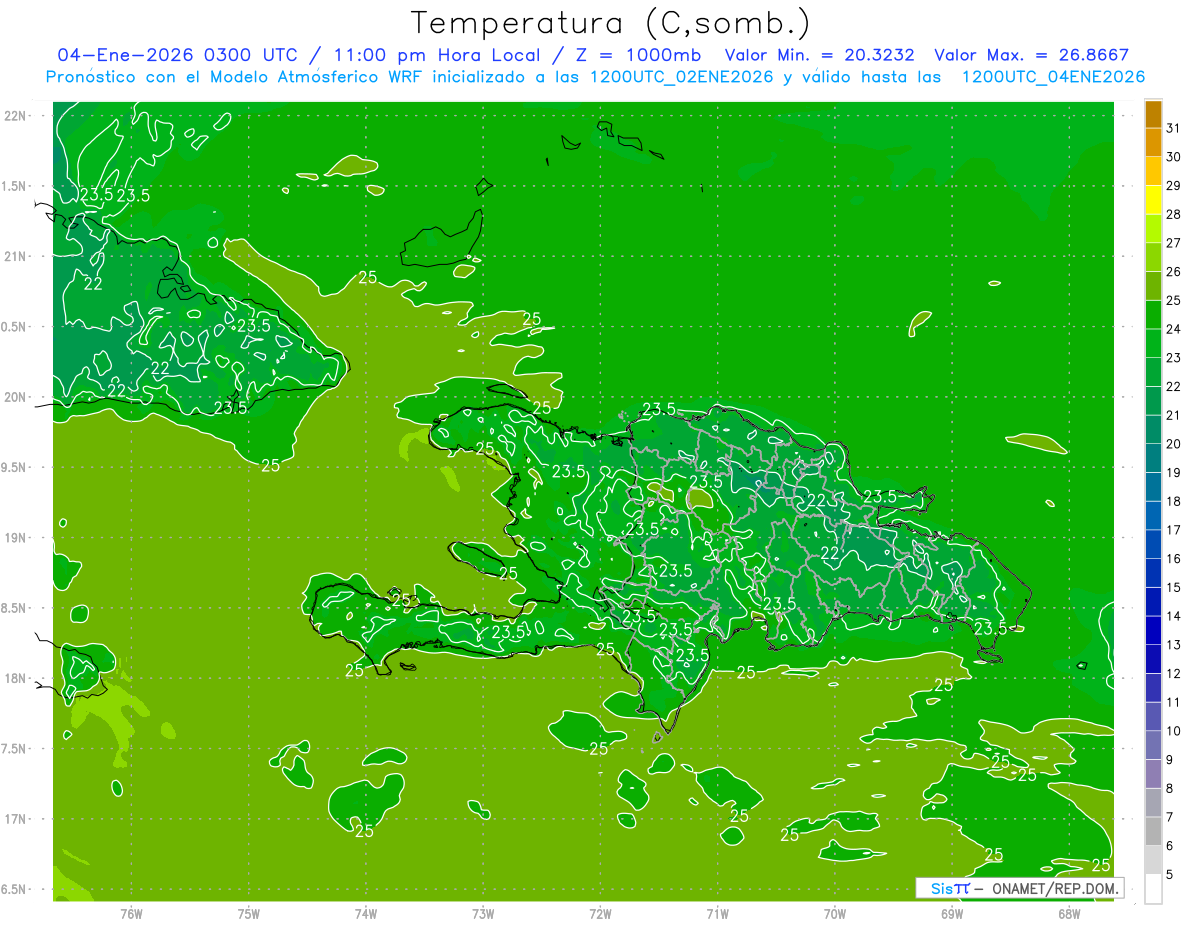Click the "Temperatura (C,somb.)" chart title

[610, 24]
